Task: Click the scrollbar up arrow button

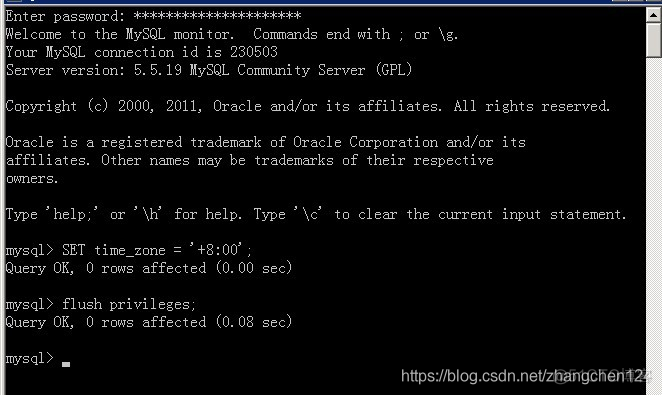Action: point(654,15)
